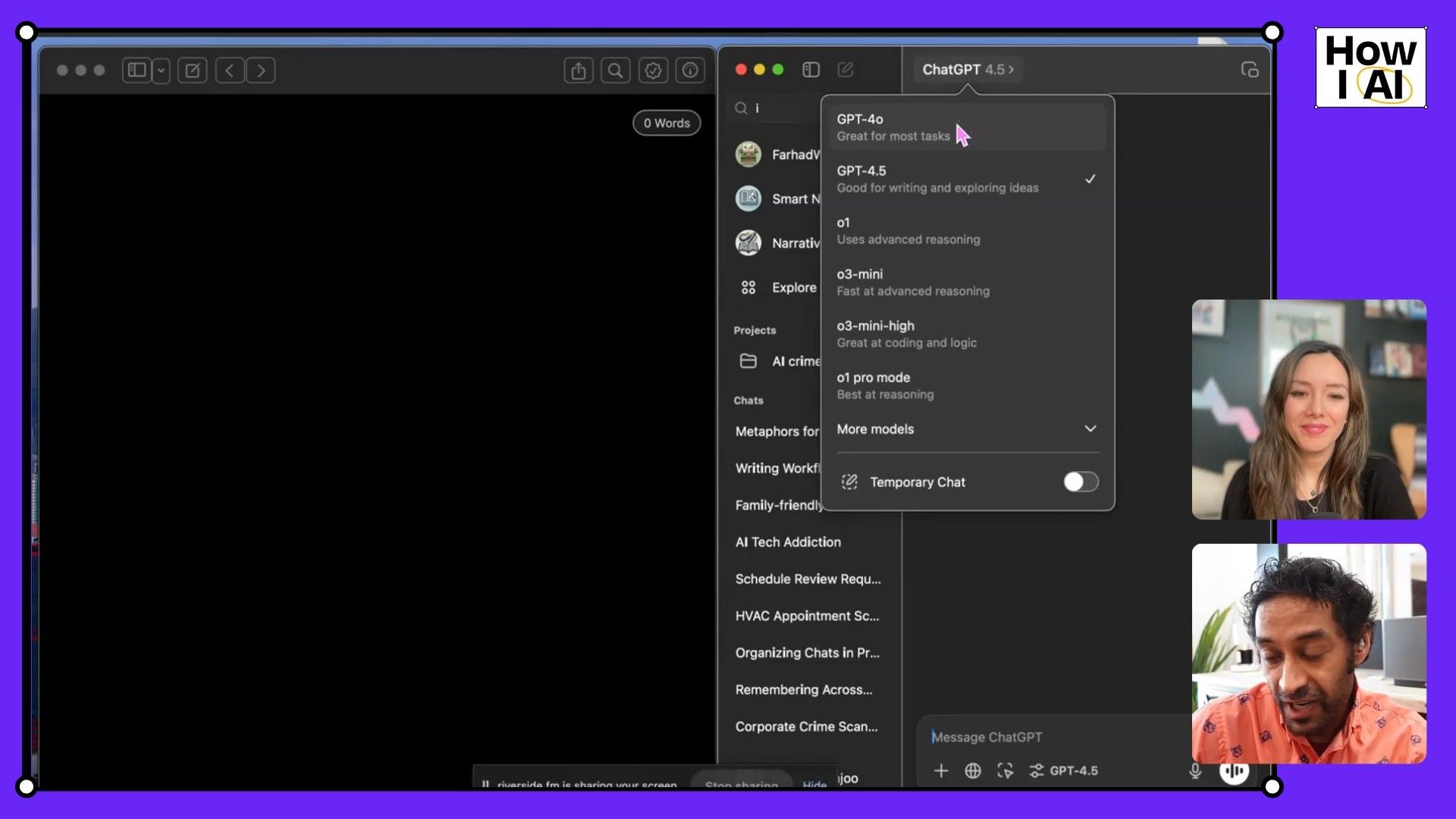The height and width of the screenshot is (819, 1456).
Task: Open the HVAC Appointment Sc... chat
Action: [808, 616]
